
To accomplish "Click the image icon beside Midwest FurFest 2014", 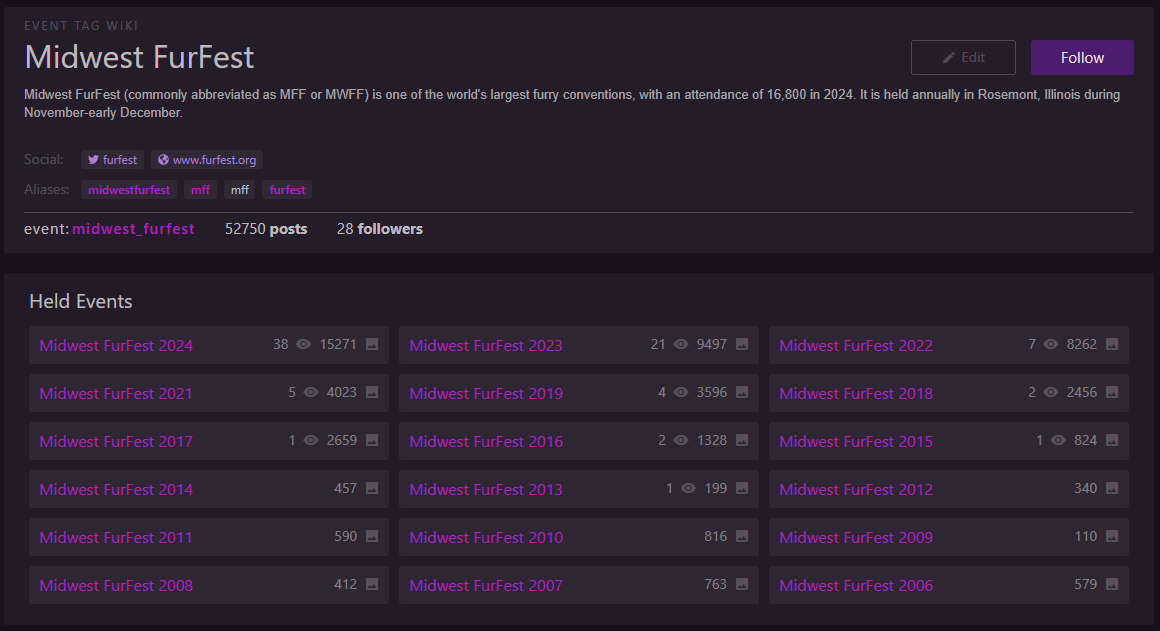I will 372,488.
